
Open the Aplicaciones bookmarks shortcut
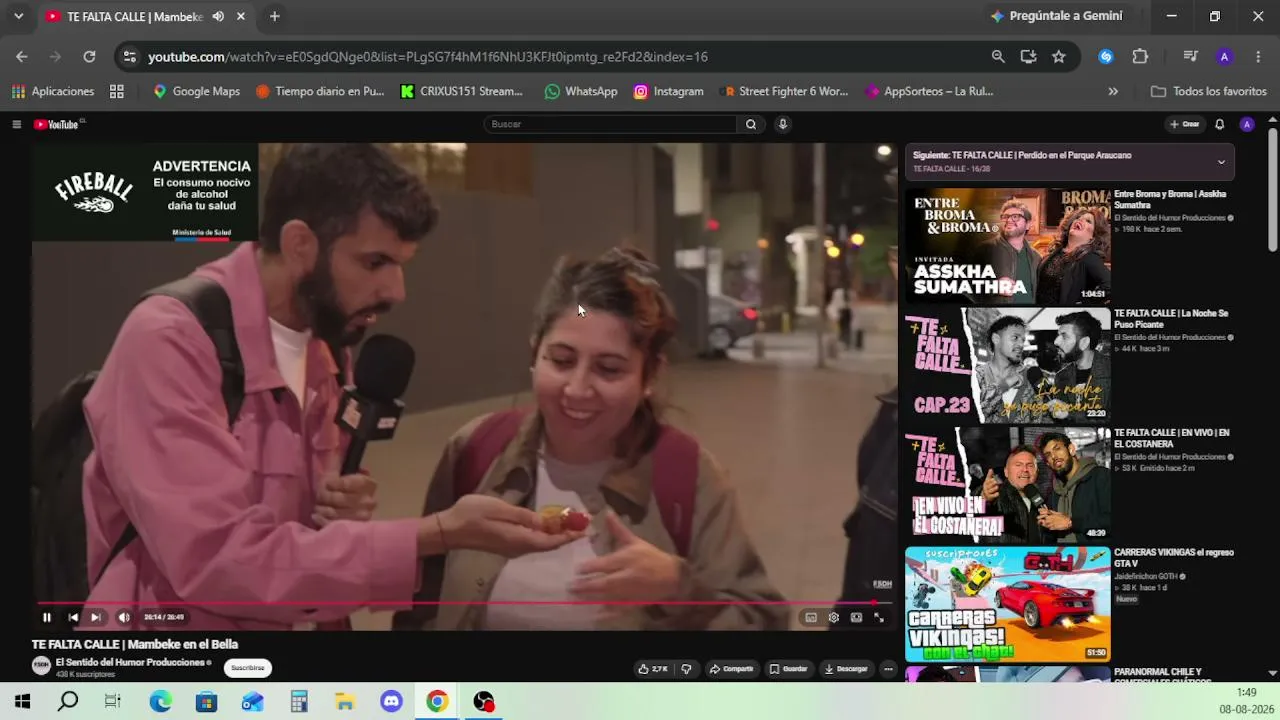coord(53,91)
